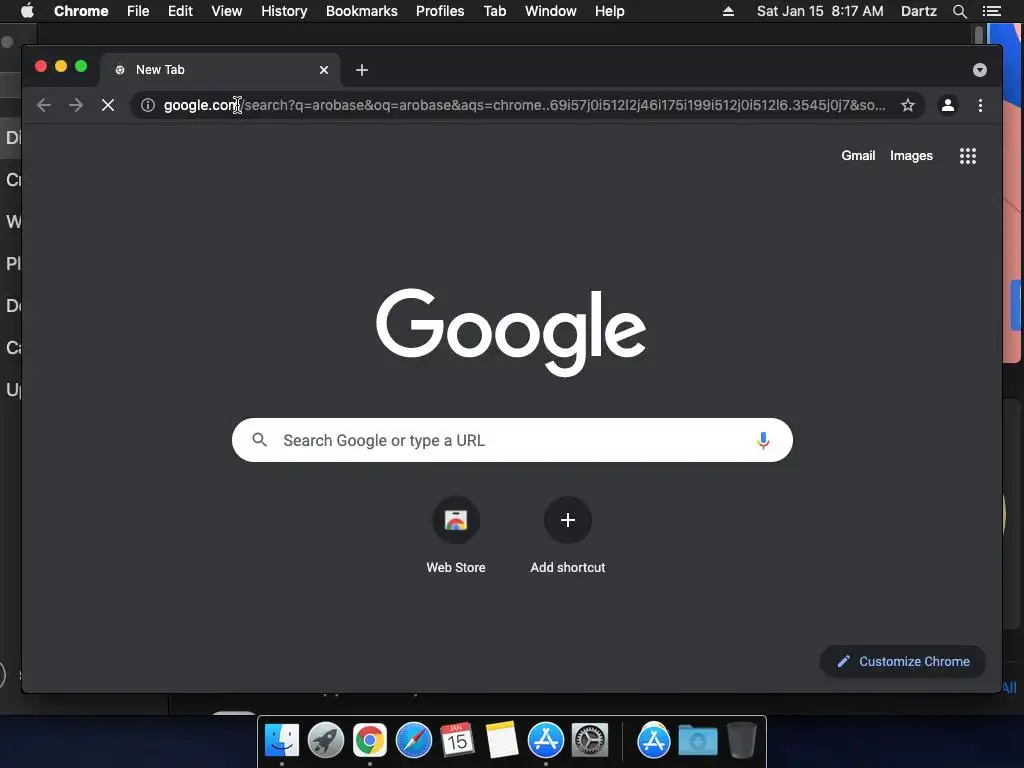Viewport: 1024px width, 768px height.
Task: Open the Window menu
Action: coord(551,11)
